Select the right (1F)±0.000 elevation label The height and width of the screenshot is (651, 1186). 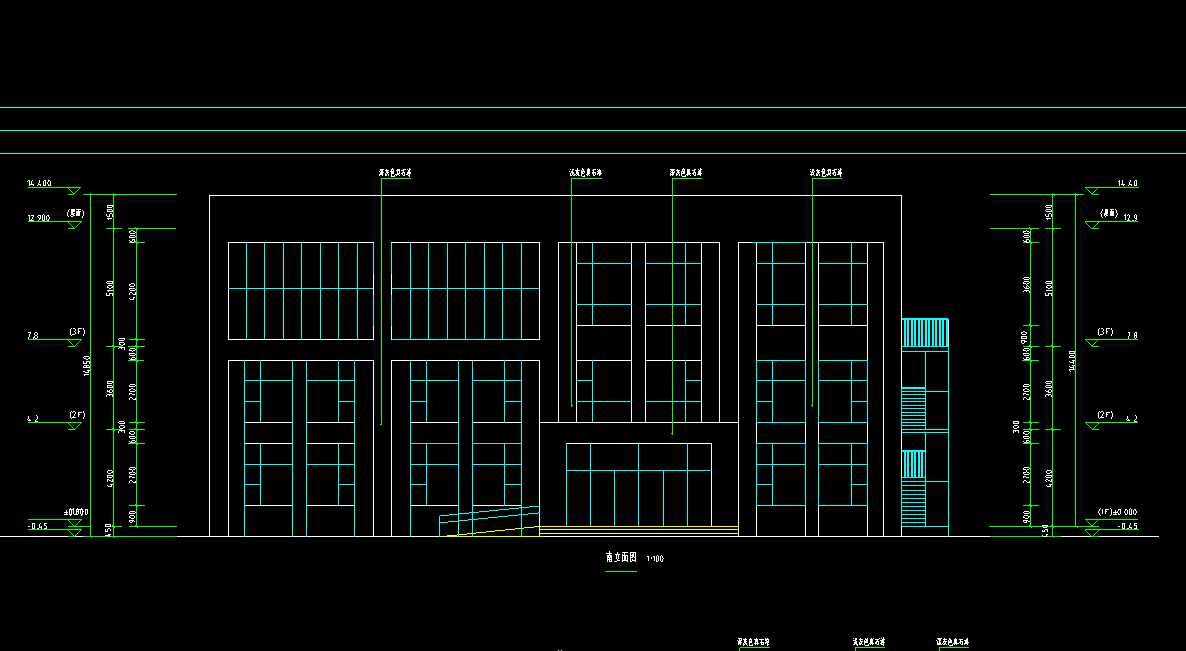click(x=1116, y=512)
